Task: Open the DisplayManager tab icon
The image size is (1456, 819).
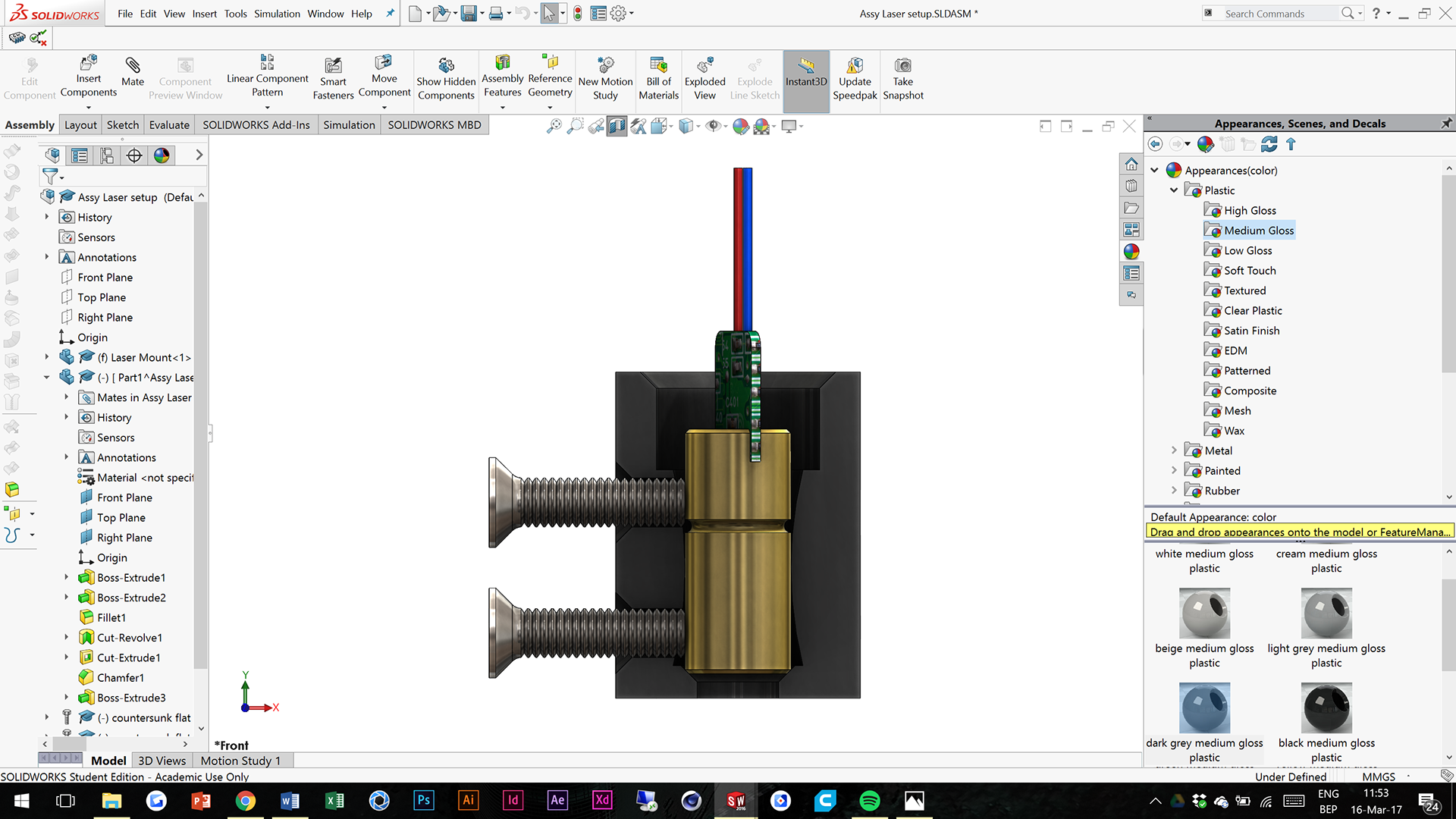Action: click(162, 155)
